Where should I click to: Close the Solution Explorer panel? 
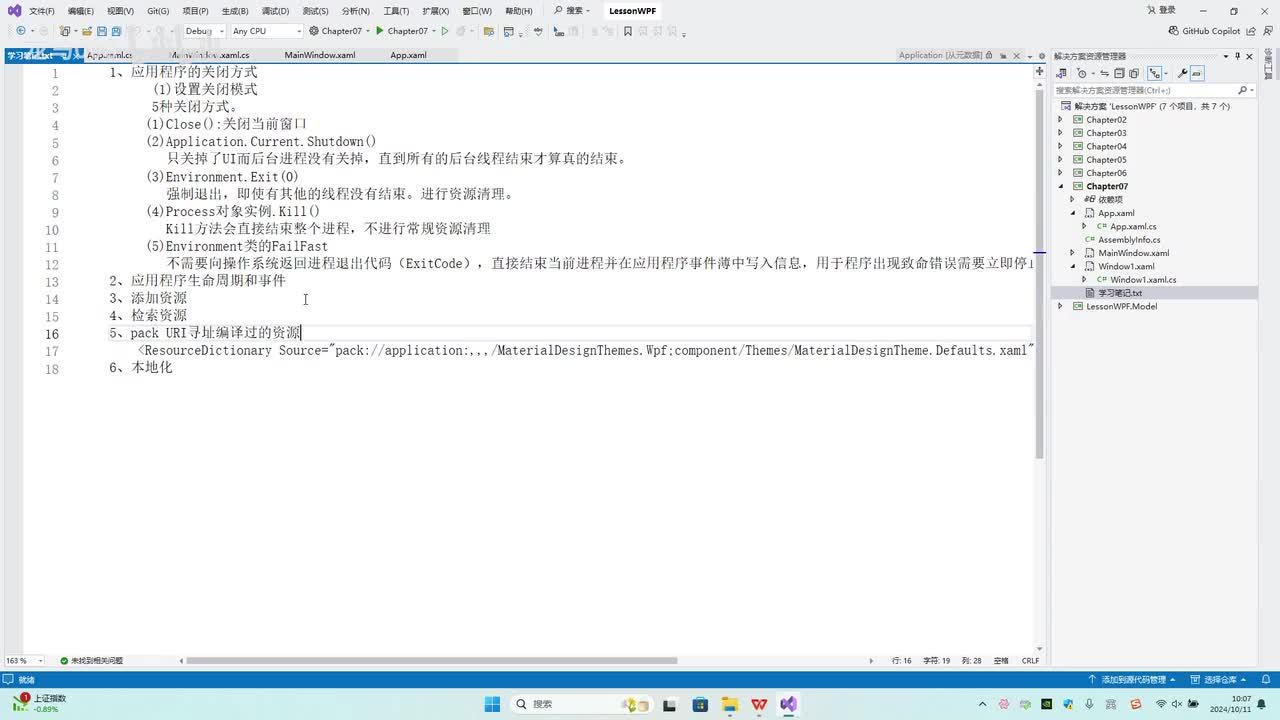(x=1250, y=56)
